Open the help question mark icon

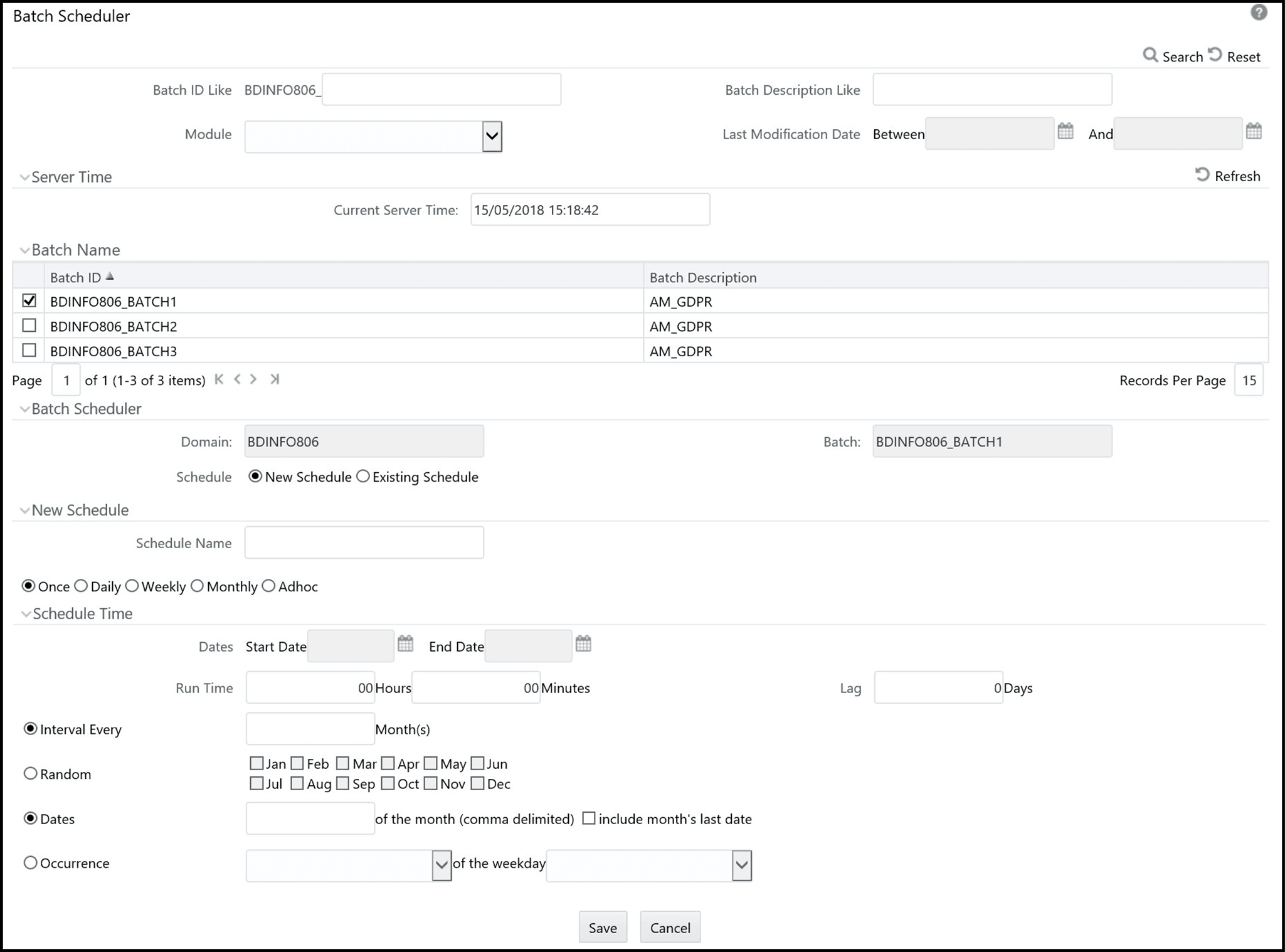tap(1258, 13)
